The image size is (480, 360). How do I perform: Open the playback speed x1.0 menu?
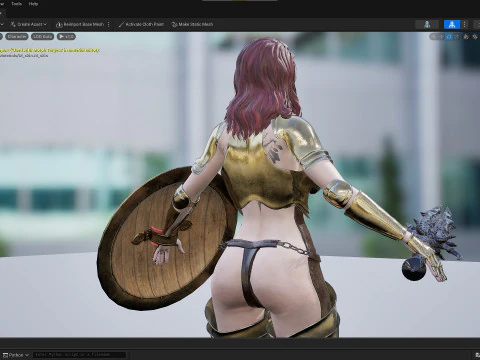point(66,37)
